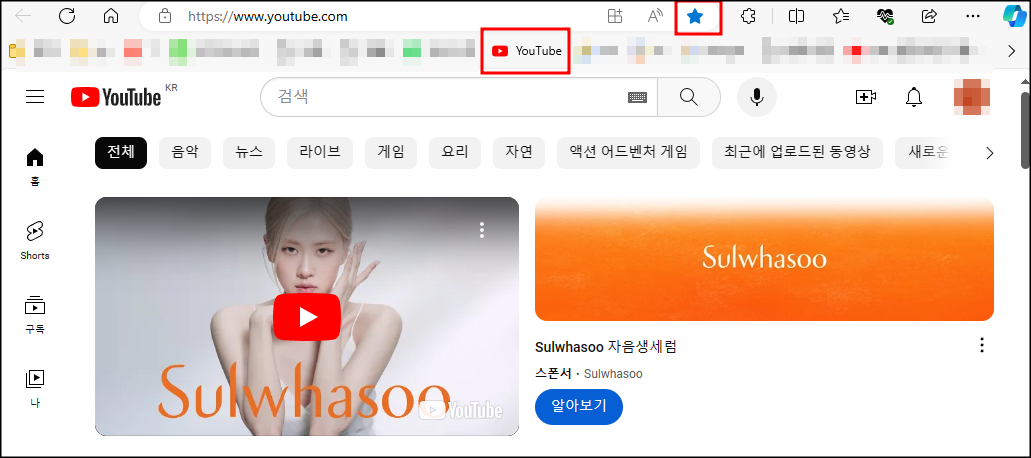Start voice search with microphone
Viewport: 1031px width, 458px height.
(x=757, y=97)
